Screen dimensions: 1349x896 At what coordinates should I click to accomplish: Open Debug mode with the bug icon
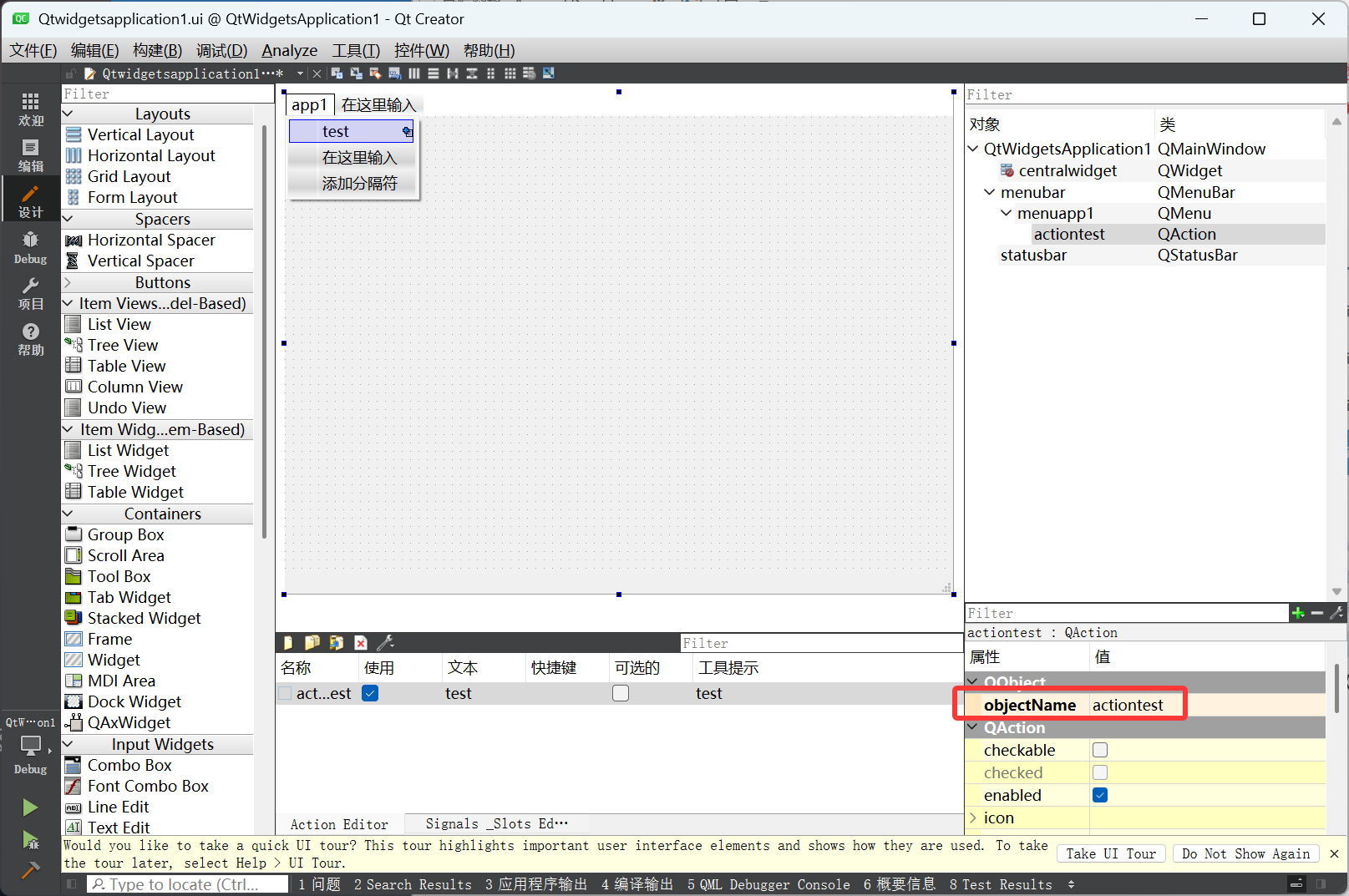(31, 247)
